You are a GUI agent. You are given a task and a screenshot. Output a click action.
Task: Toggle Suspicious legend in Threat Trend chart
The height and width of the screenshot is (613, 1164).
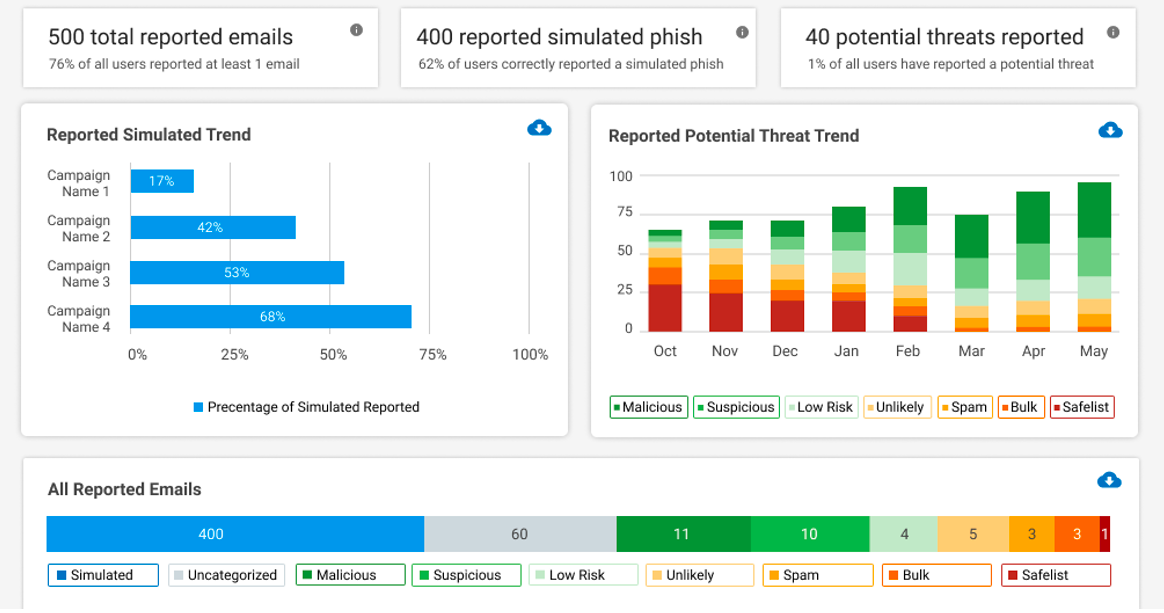(736, 407)
